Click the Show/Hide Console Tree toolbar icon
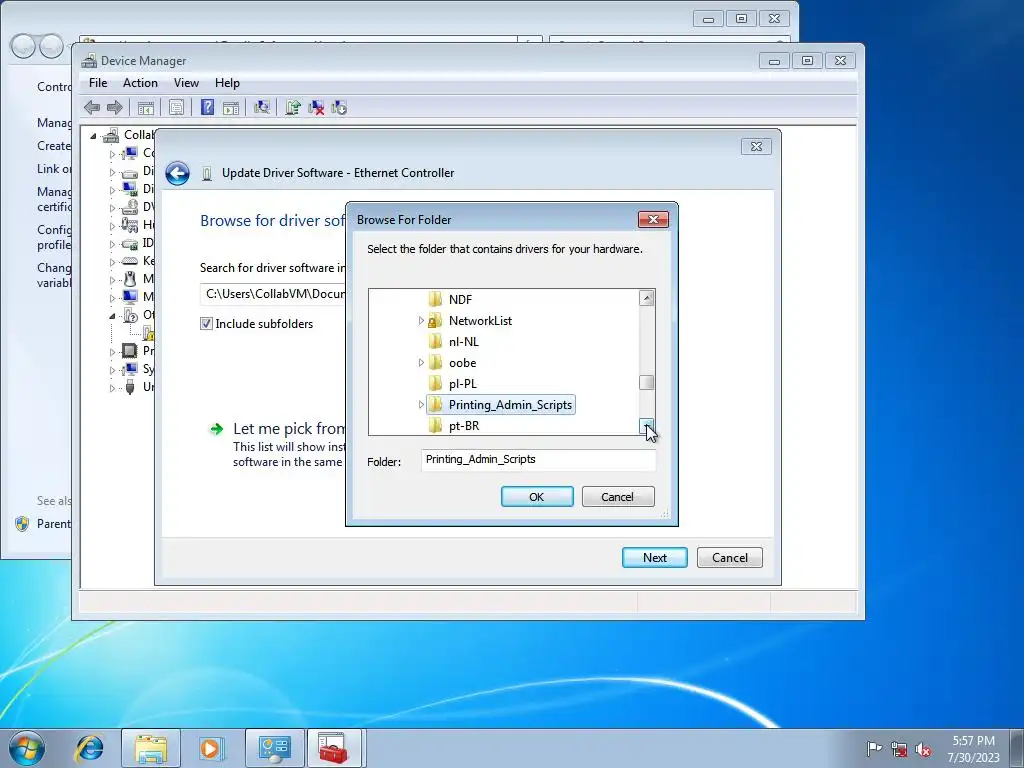 tap(146, 108)
